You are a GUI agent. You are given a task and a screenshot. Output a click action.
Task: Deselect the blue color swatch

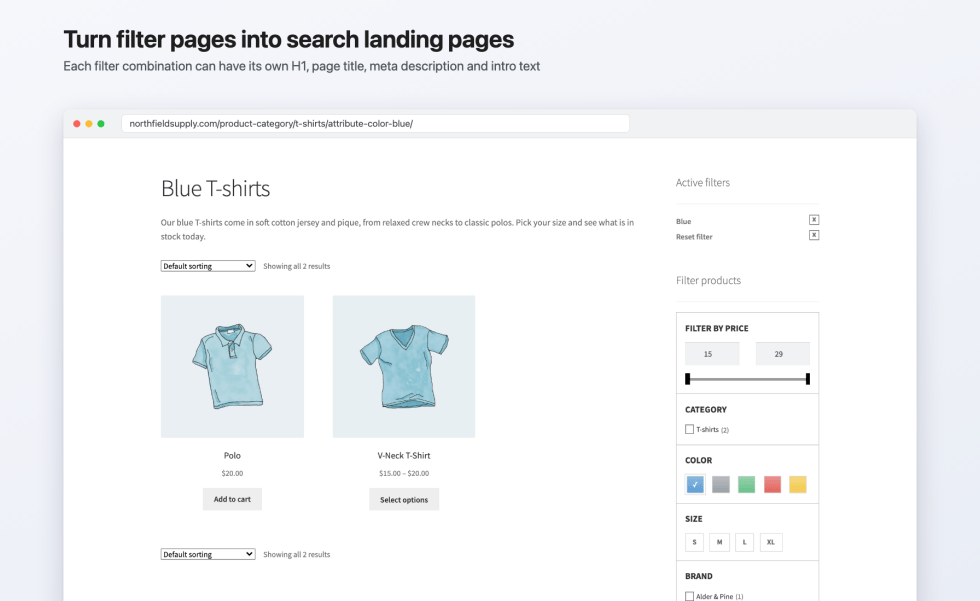pyautogui.click(x=695, y=484)
